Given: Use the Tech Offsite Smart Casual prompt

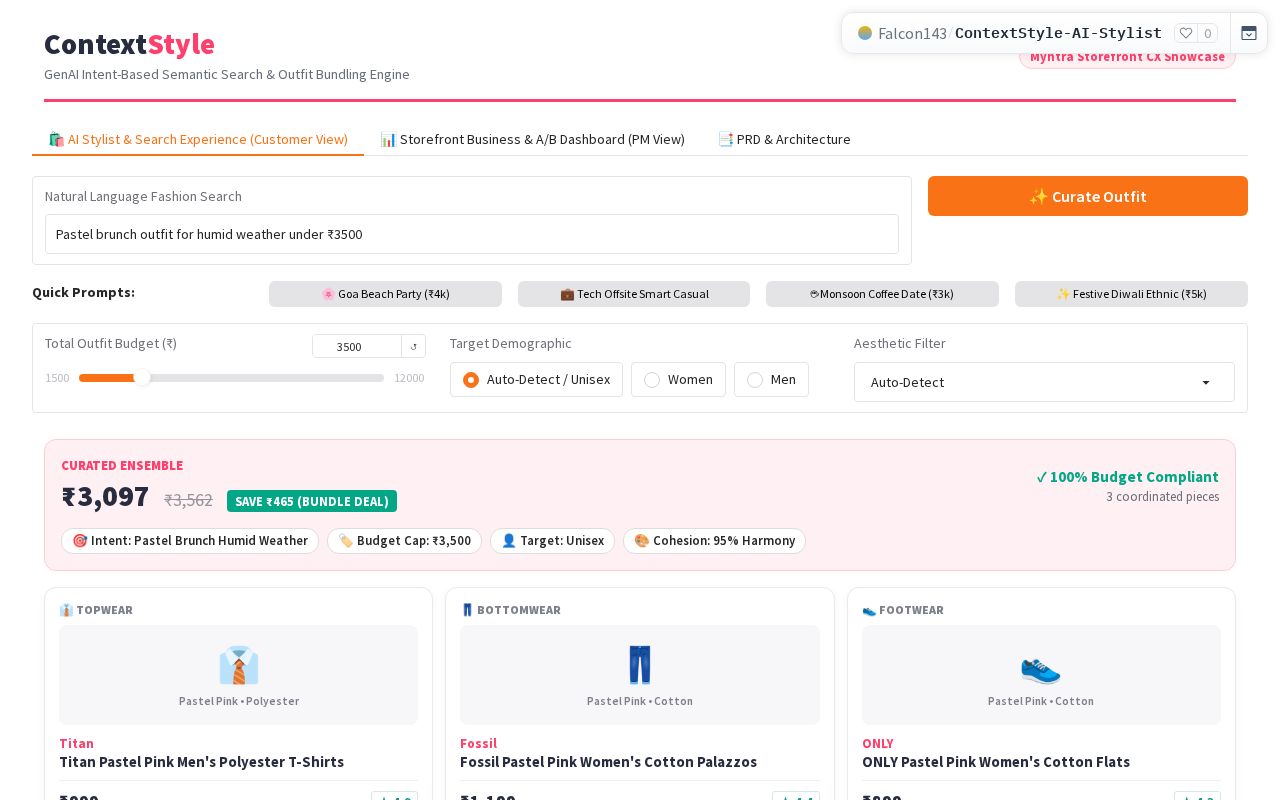Looking at the screenshot, I should coord(634,294).
